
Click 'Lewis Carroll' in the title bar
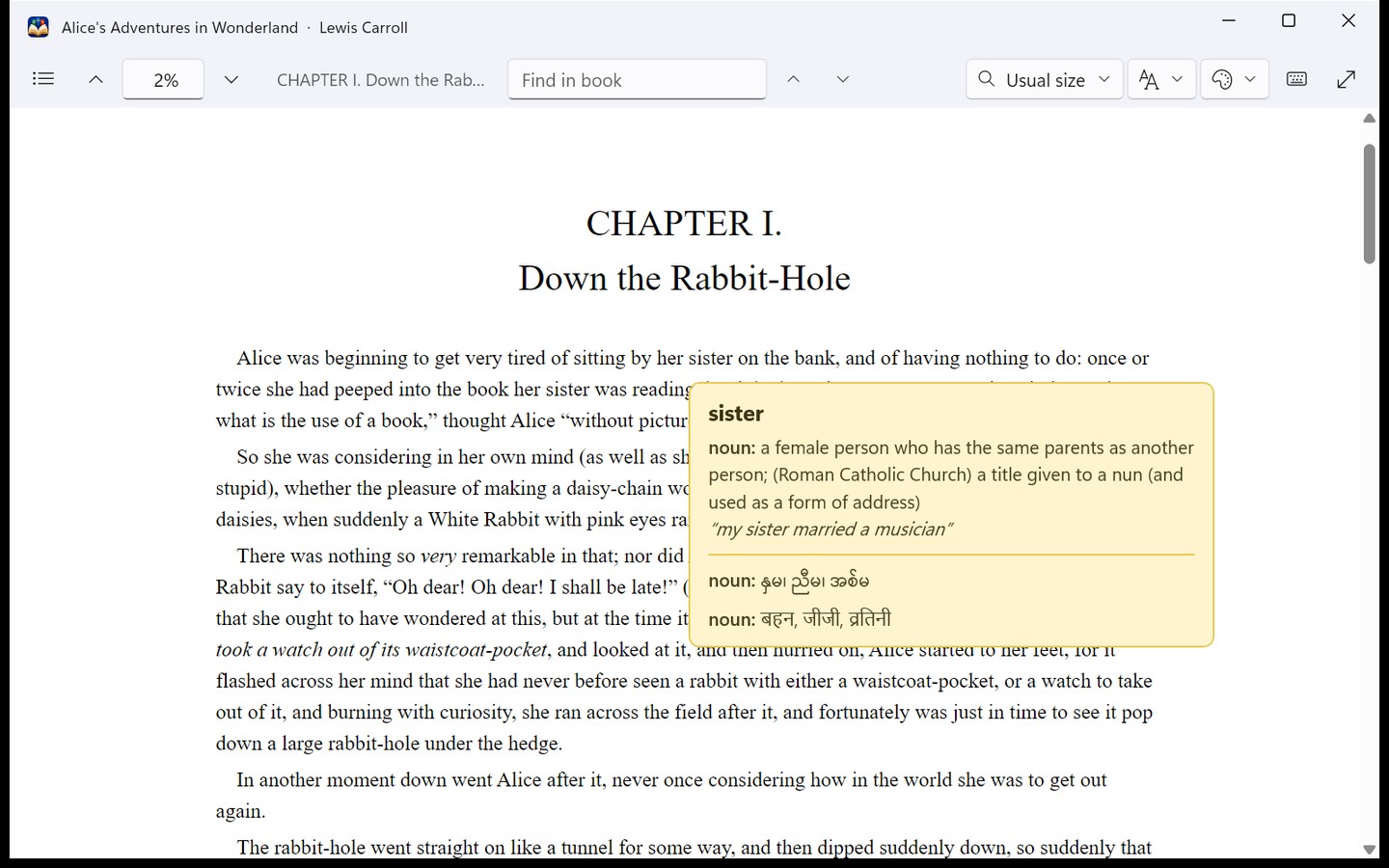(364, 28)
